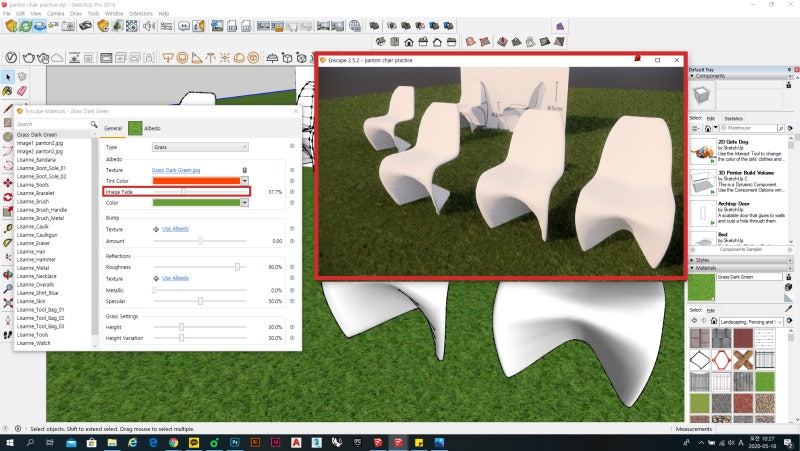Viewport: 800px width, 451px height.
Task: Open the Components navigation house dropdown arrow
Action: click(716, 128)
